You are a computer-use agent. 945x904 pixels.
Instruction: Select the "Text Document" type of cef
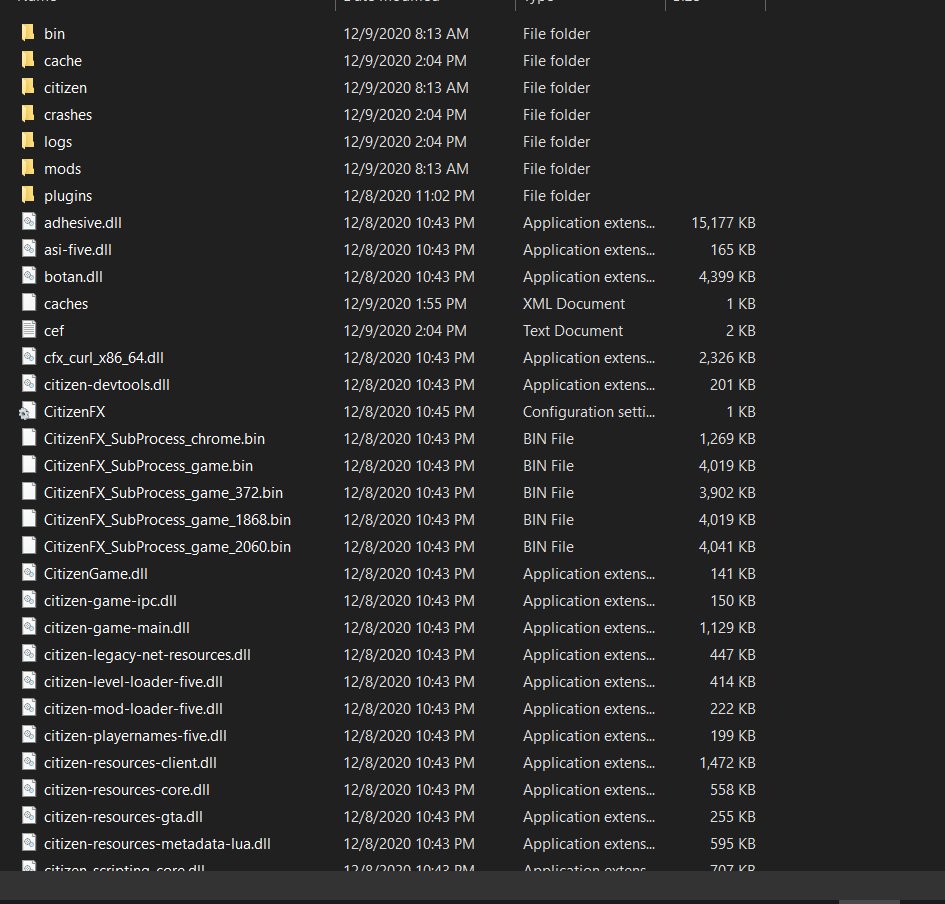tap(573, 331)
